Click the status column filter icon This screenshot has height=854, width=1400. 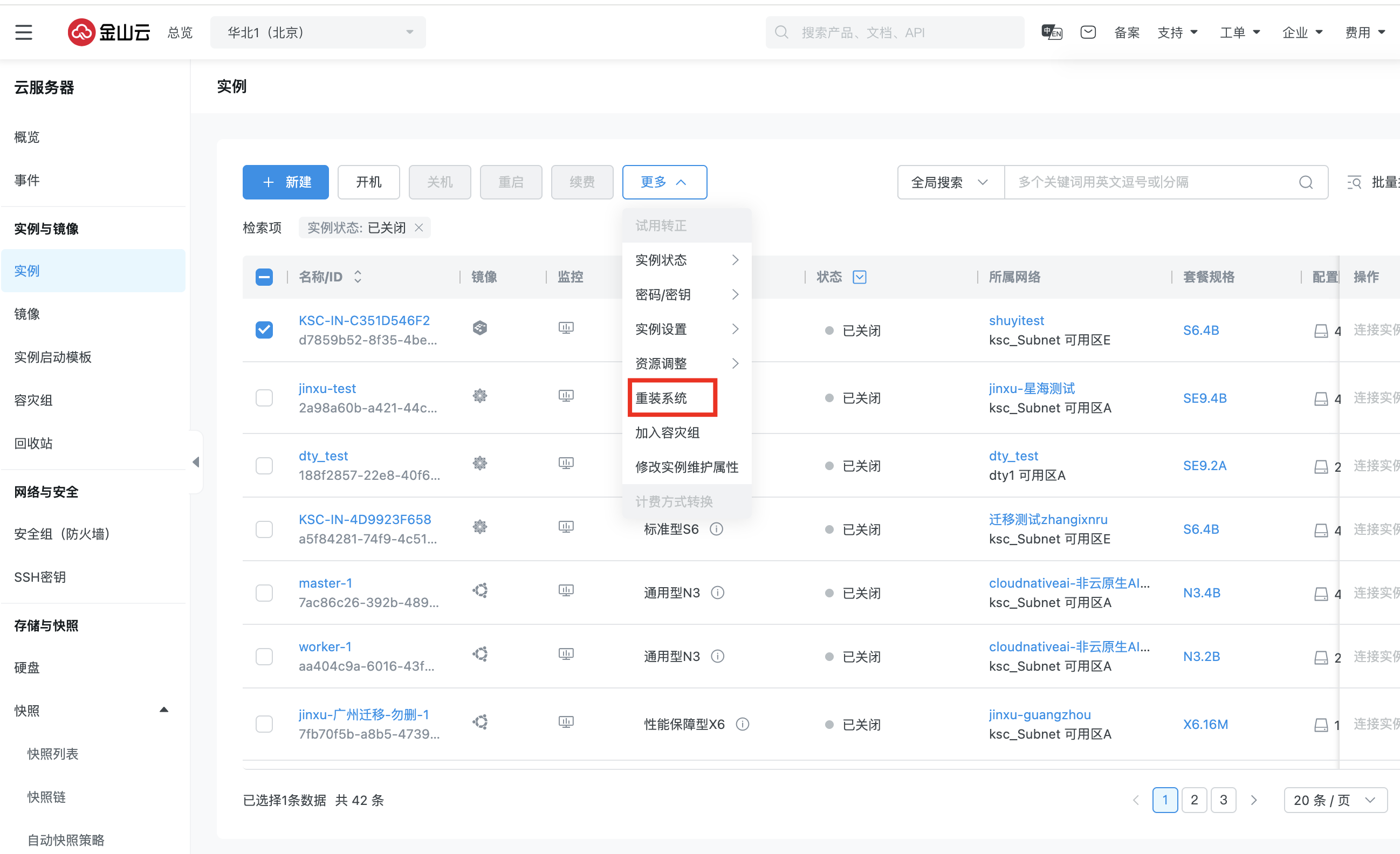[x=859, y=277]
